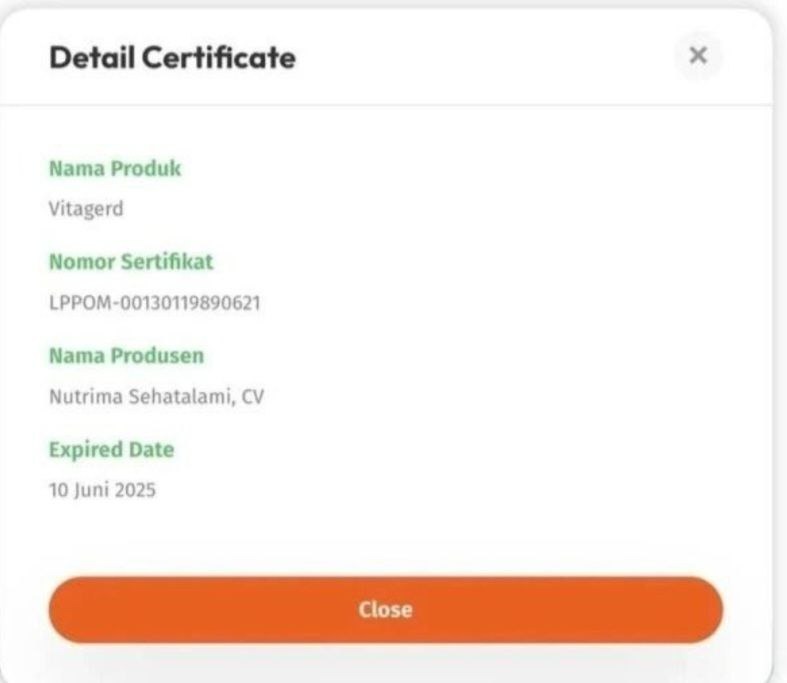Select certificate number LPPOM-00130119890621
Image resolution: width=787 pixels, height=683 pixels.
(155, 303)
